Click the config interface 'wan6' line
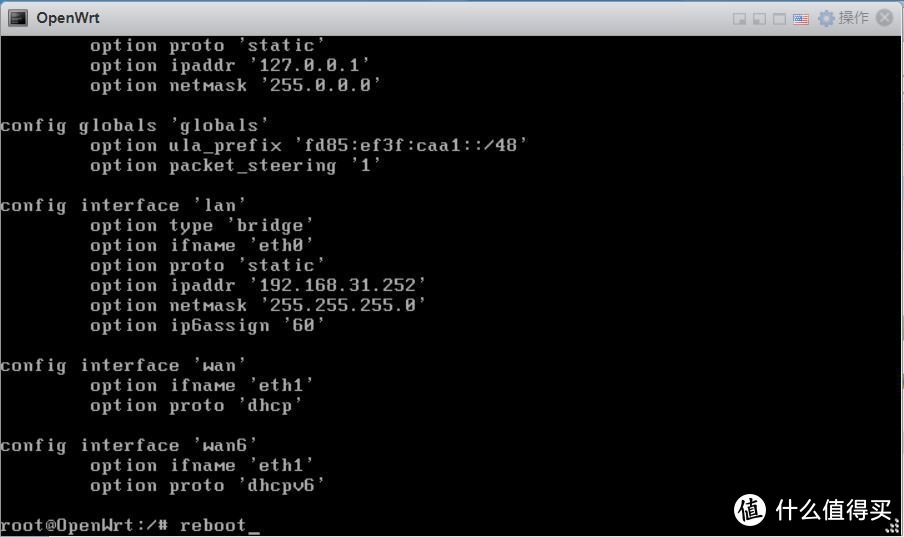Image resolution: width=904 pixels, height=537 pixels. click(x=129, y=445)
